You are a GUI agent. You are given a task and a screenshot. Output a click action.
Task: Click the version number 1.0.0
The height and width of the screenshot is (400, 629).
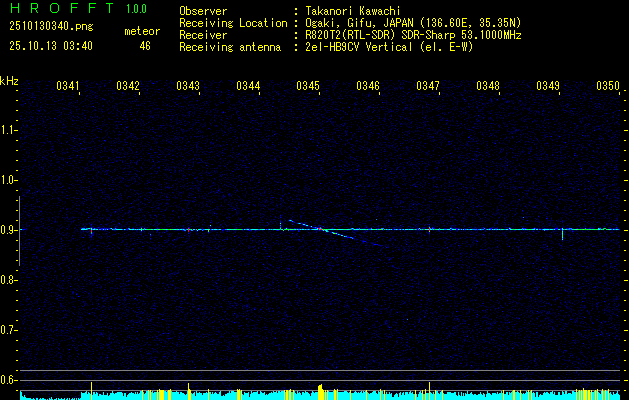136,9
